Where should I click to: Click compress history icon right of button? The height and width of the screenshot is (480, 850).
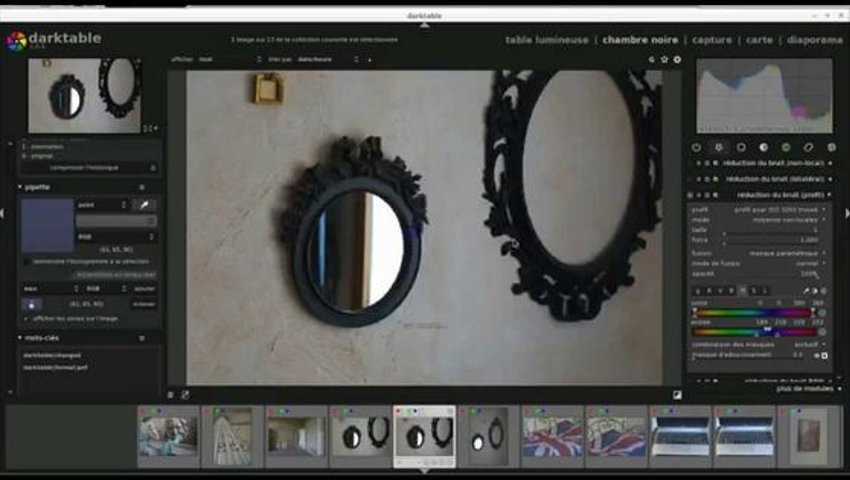pyautogui.click(x=153, y=168)
